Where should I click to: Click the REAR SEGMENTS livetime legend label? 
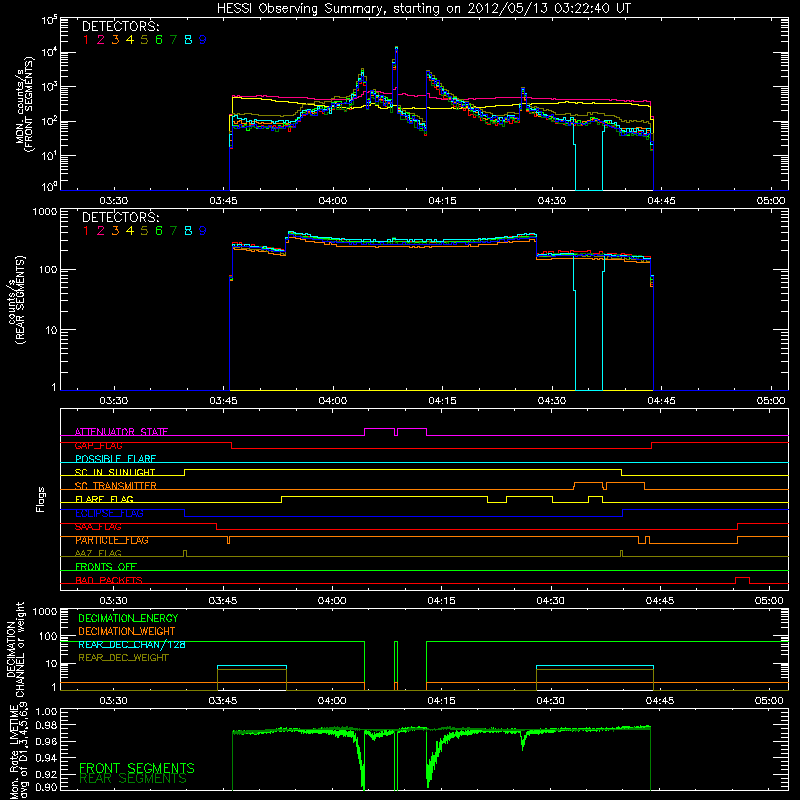133,779
